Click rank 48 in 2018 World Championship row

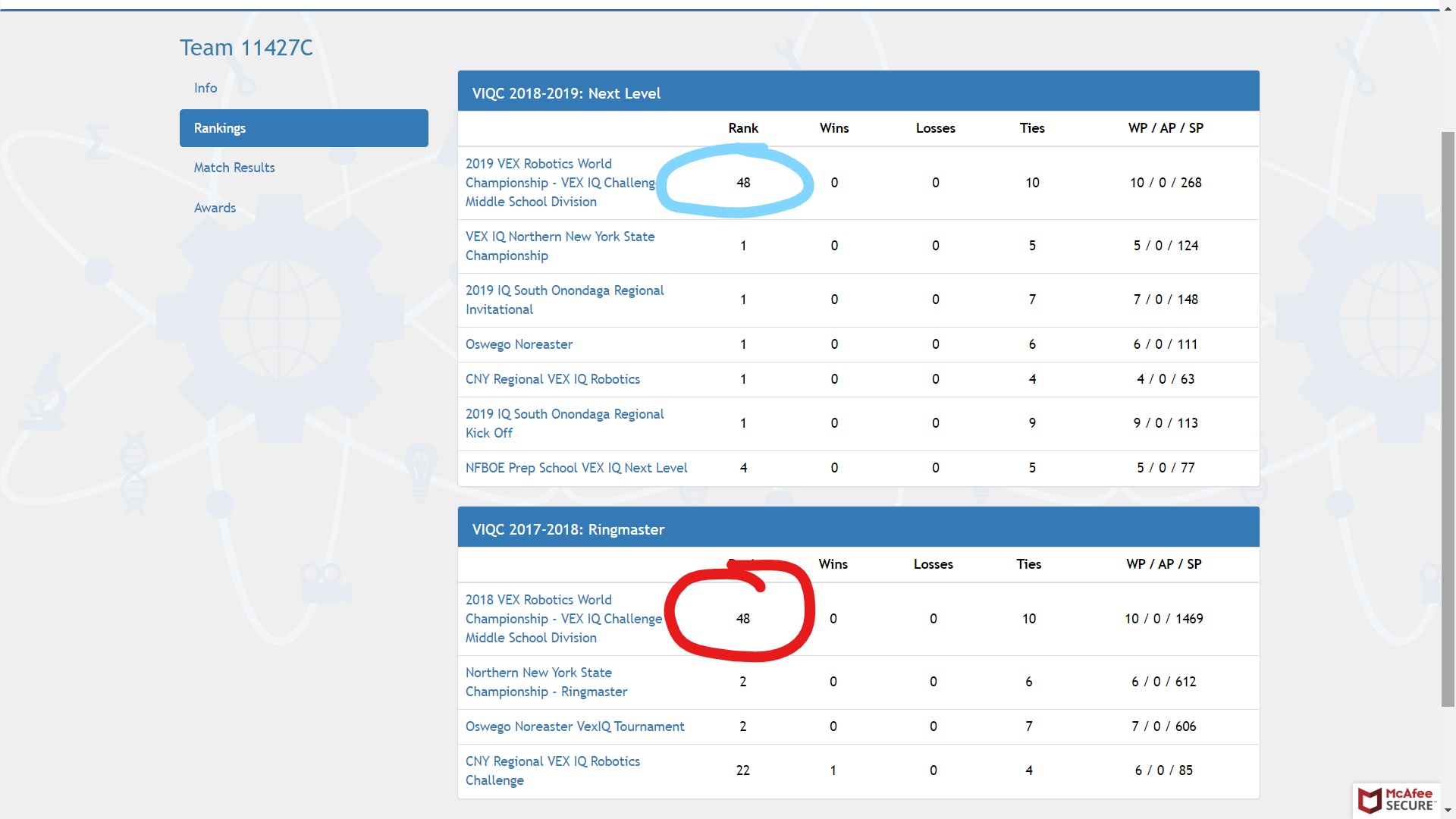click(743, 619)
